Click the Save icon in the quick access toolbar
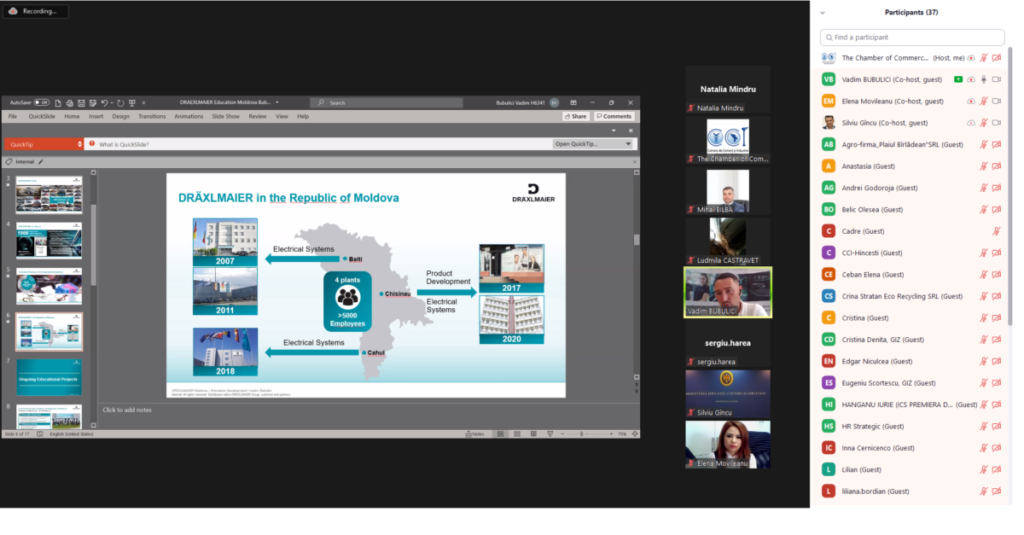Image resolution: width=1024 pixels, height=535 pixels. coord(81,103)
